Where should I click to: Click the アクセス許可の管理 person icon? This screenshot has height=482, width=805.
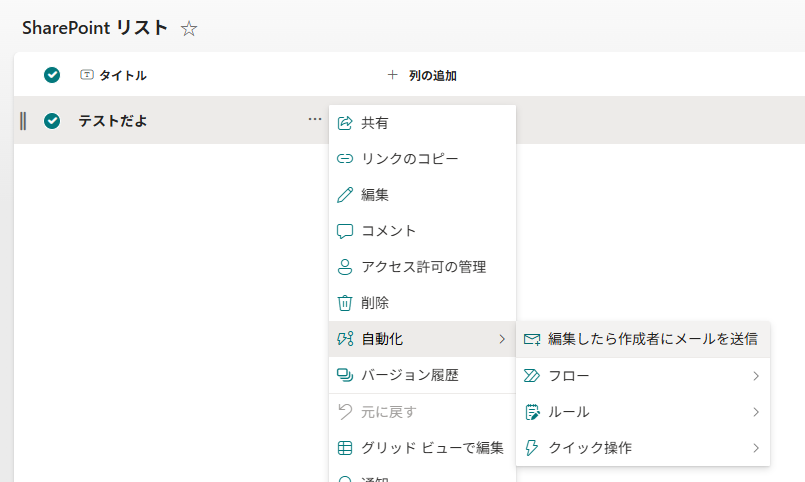(x=345, y=267)
